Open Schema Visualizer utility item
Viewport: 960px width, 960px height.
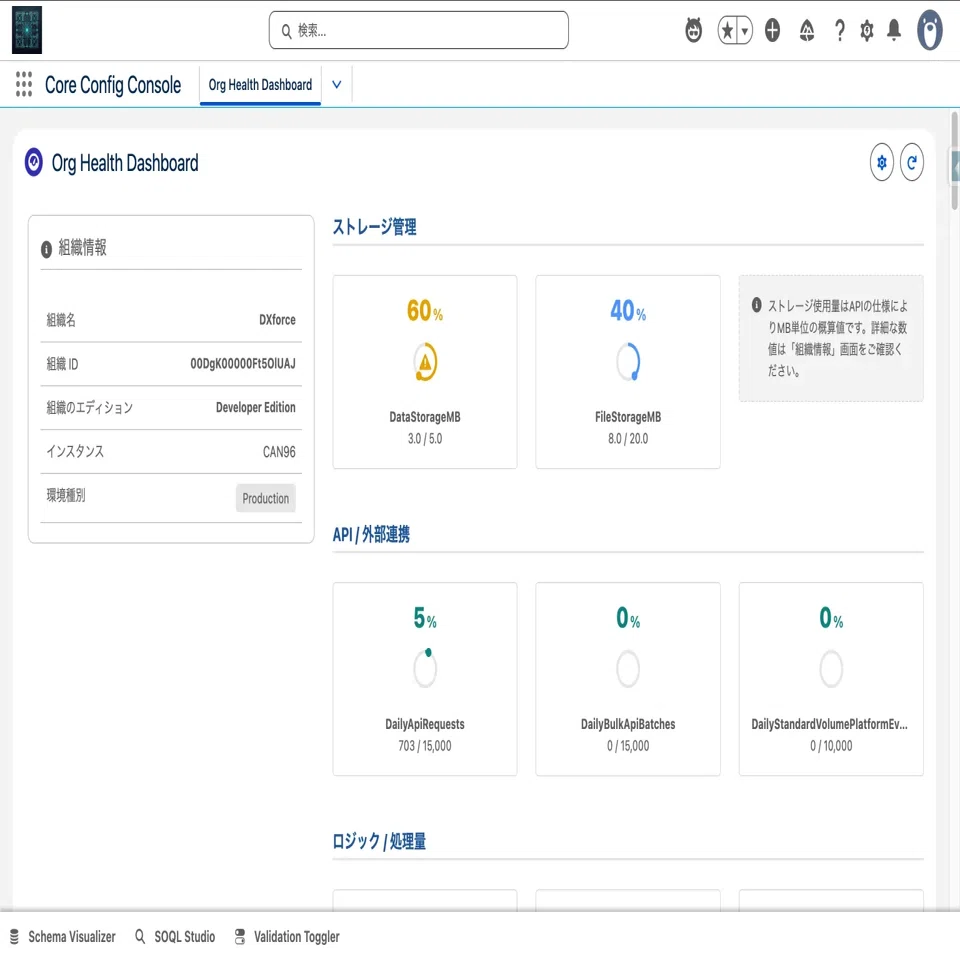point(62,937)
